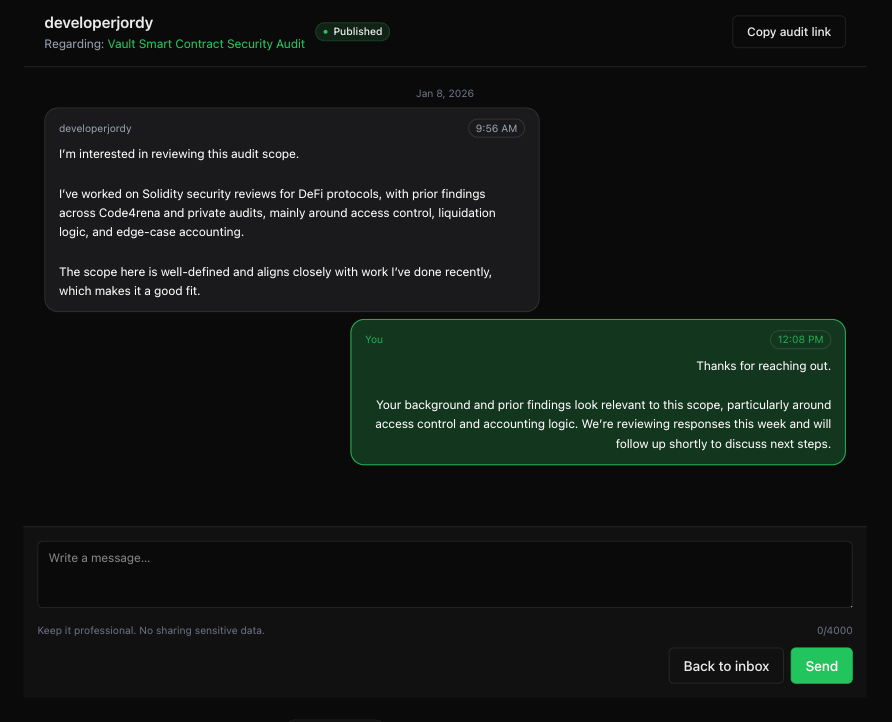
Task: Select the 12:08 PM timestamp badge
Action: [800, 339]
